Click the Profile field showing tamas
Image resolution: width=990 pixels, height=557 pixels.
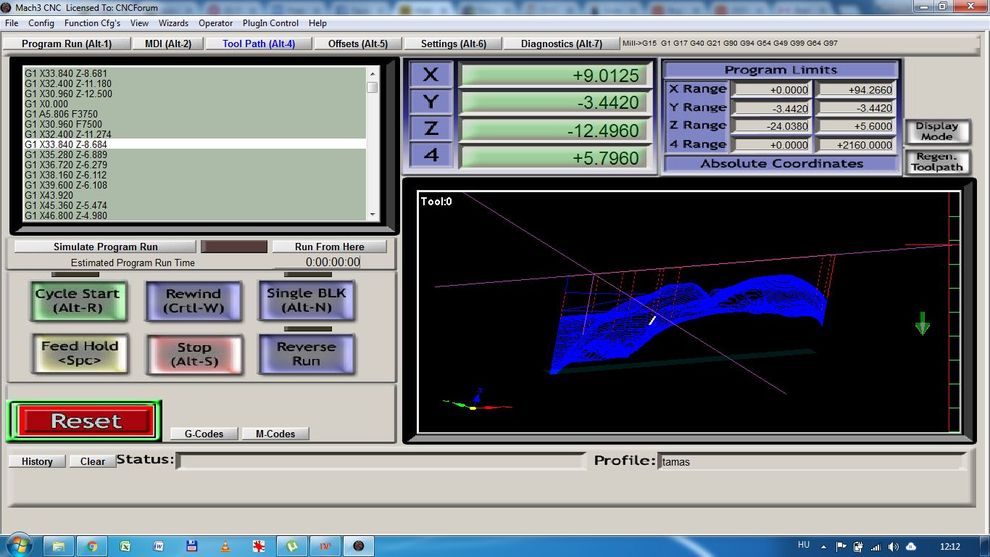coord(811,462)
